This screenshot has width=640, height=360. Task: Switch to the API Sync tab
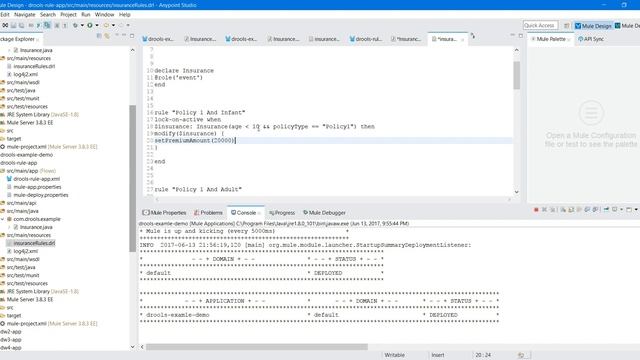click(x=591, y=39)
